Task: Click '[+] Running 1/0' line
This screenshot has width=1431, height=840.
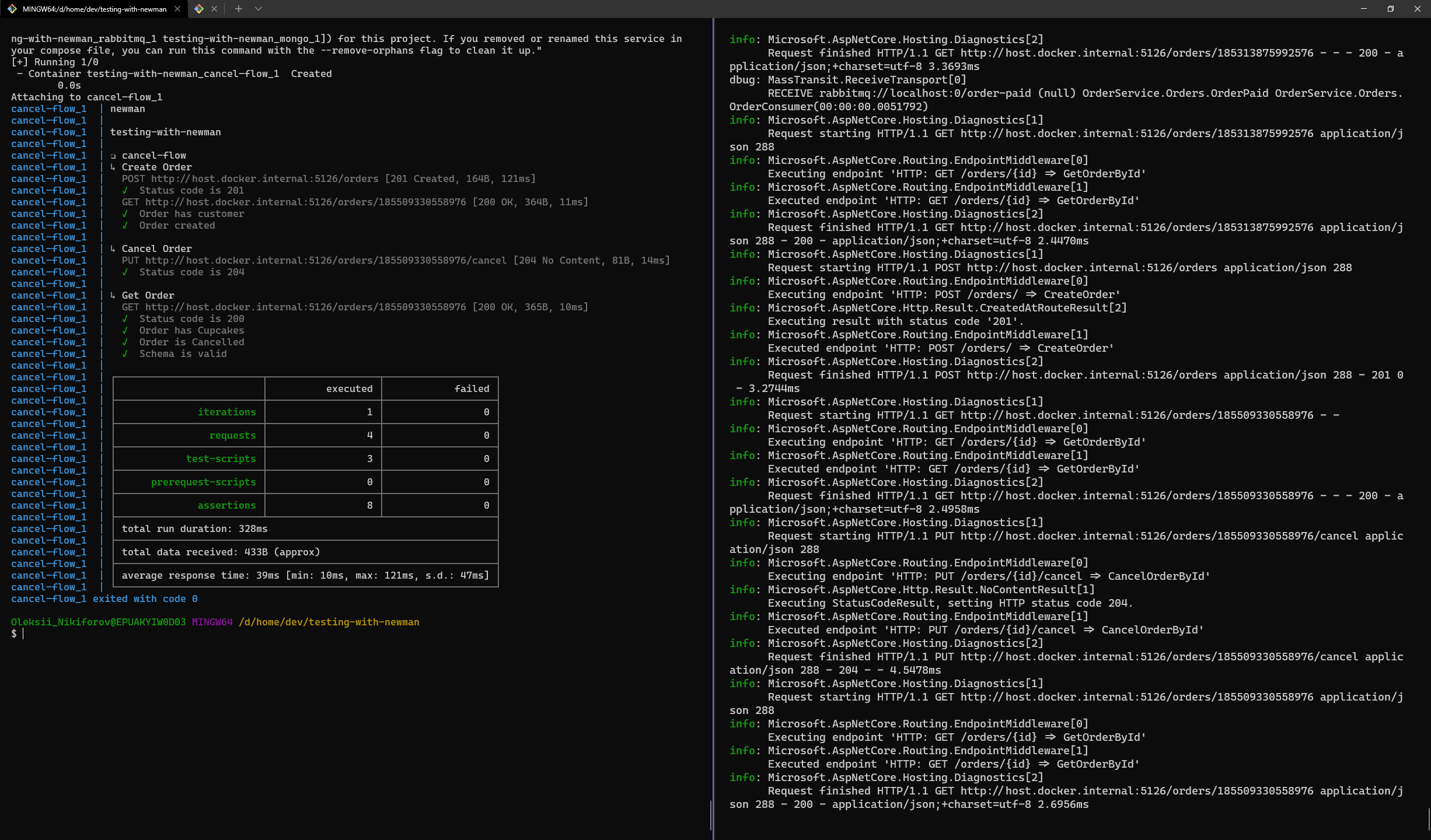Action: 54,62
